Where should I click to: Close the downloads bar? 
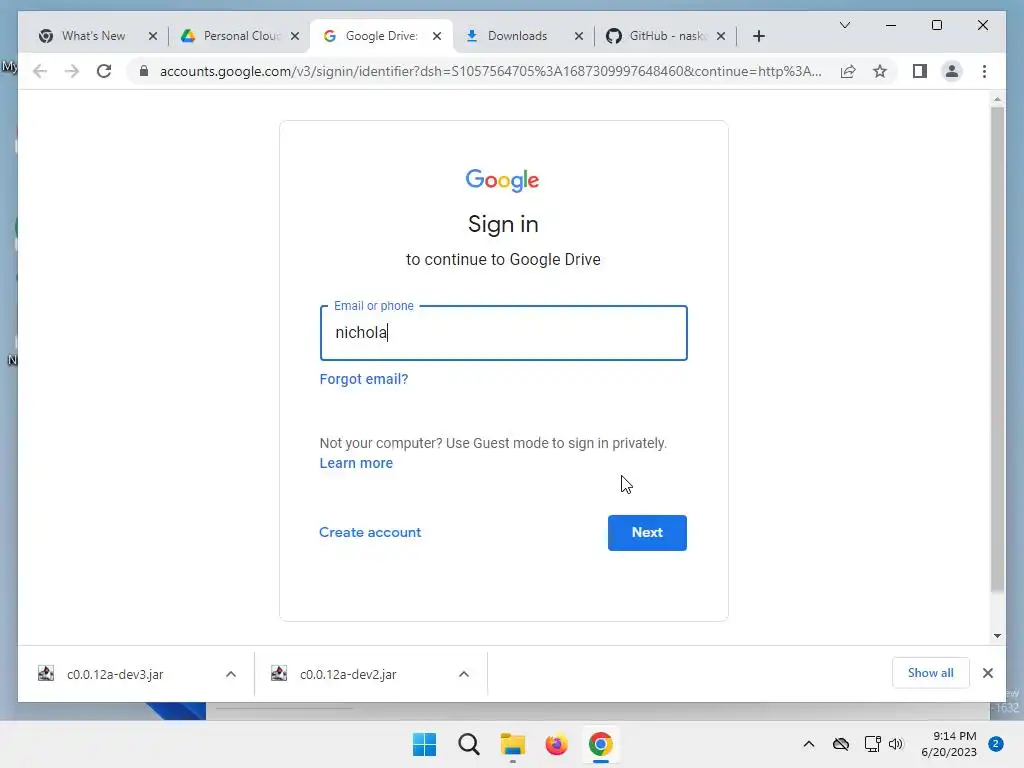coord(987,673)
